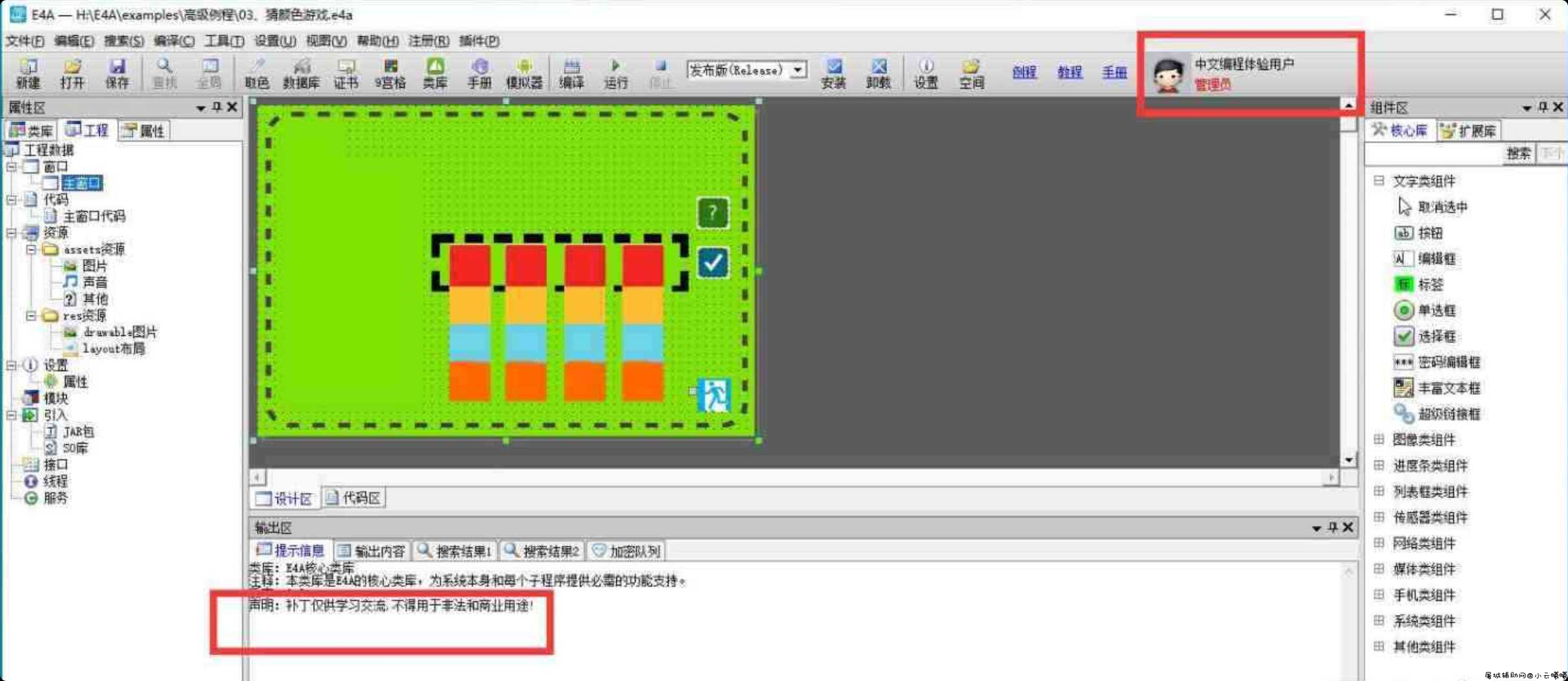
Task: Open the 插件(P) menu
Action: (479, 41)
